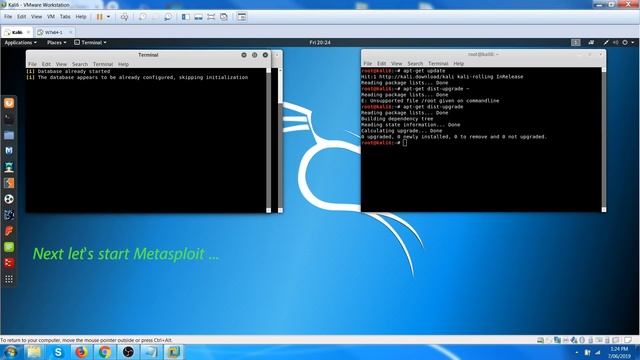Launch Metasploit M icon in Kali dock
640x360 pixels.
pos(9,151)
